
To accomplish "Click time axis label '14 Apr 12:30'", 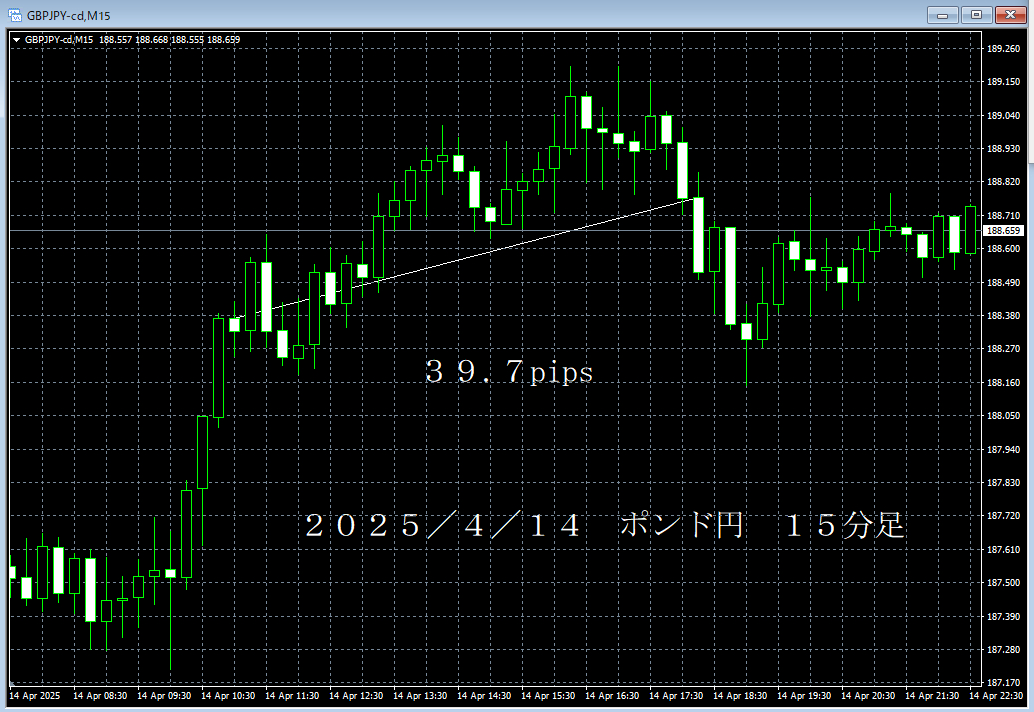I will click(356, 696).
